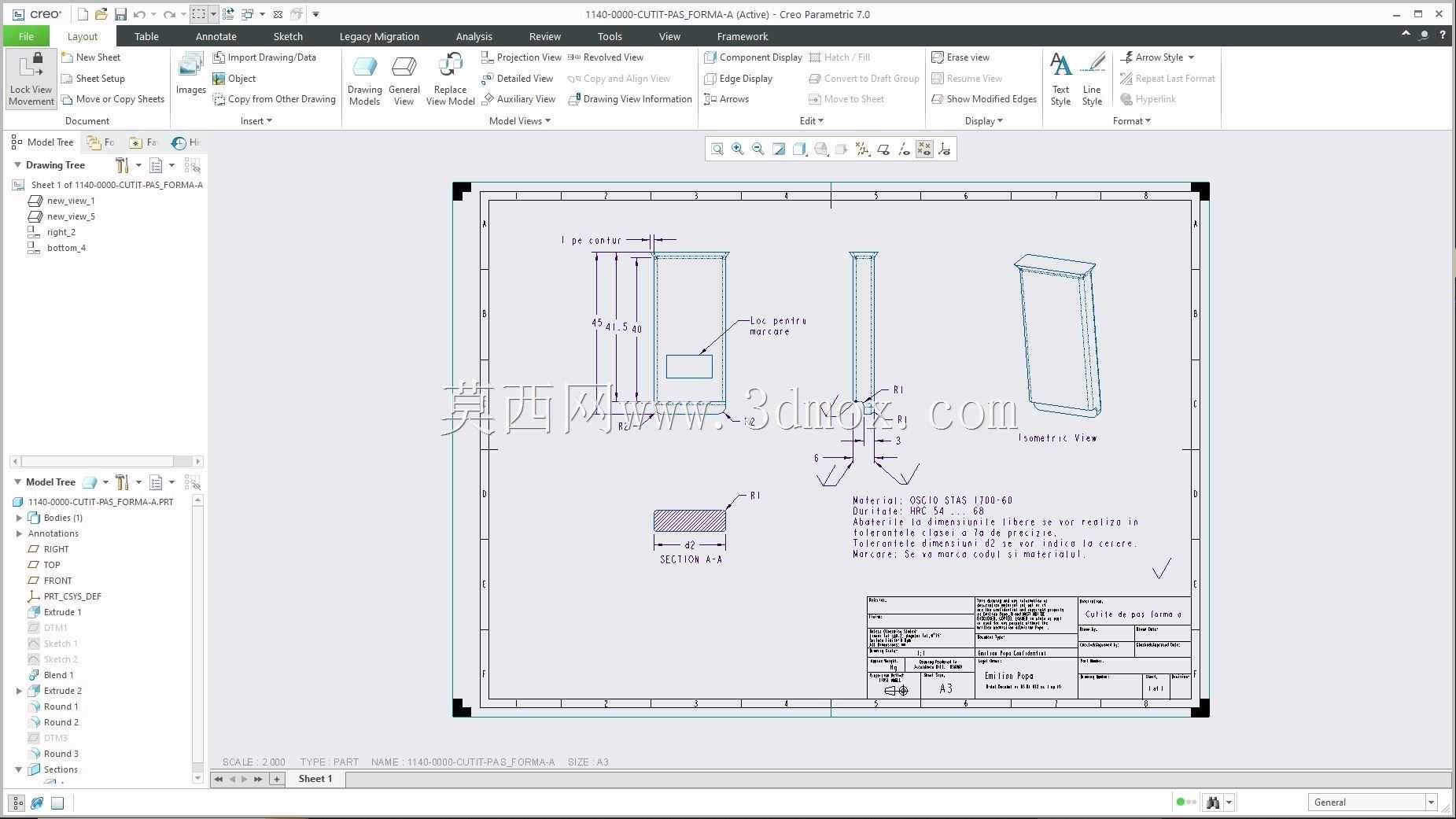Click the Images icon in Insert group

pos(190,74)
